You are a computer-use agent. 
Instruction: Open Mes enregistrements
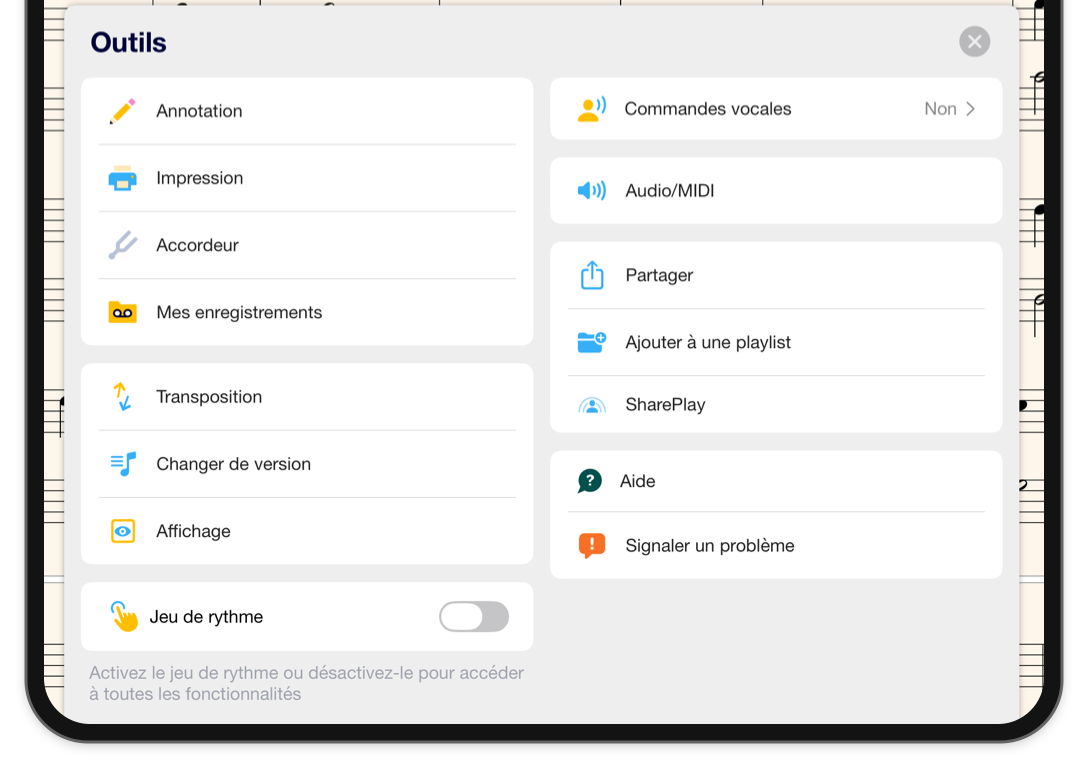coord(307,312)
